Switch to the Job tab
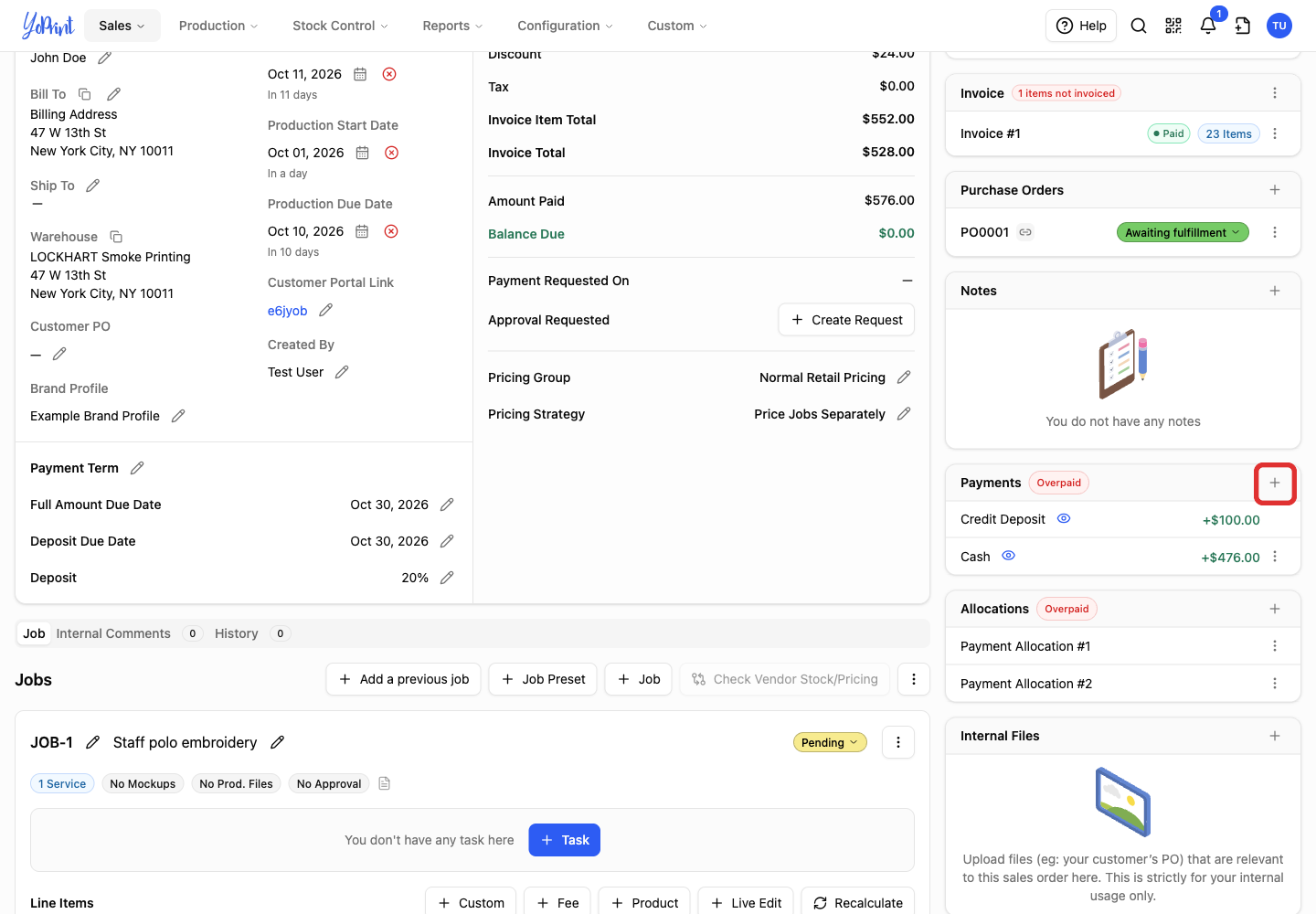 pyautogui.click(x=34, y=633)
